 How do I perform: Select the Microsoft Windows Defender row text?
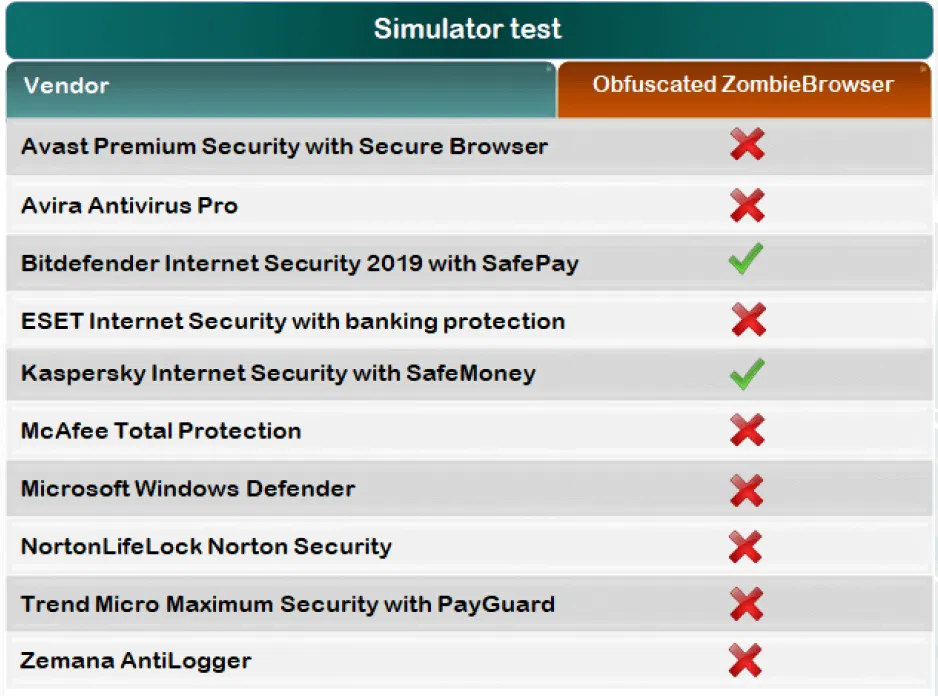188,489
